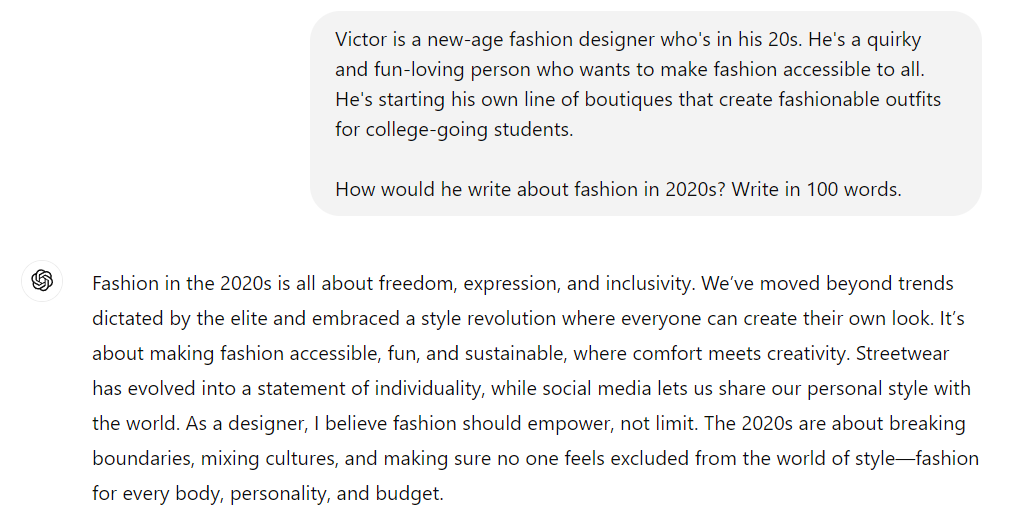Click the word "quirky" in the prompt

pos(893,40)
